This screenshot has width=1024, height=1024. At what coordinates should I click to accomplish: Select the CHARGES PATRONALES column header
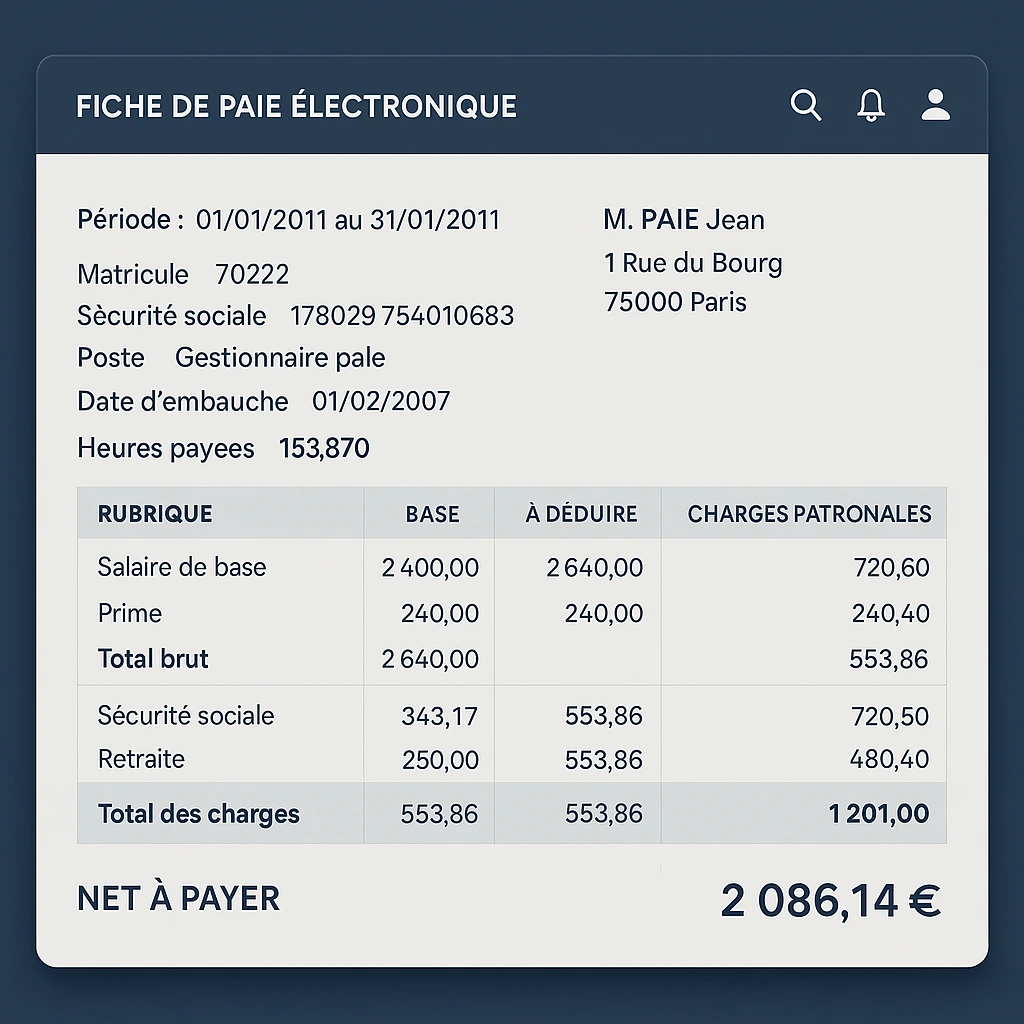pyautogui.click(x=809, y=514)
